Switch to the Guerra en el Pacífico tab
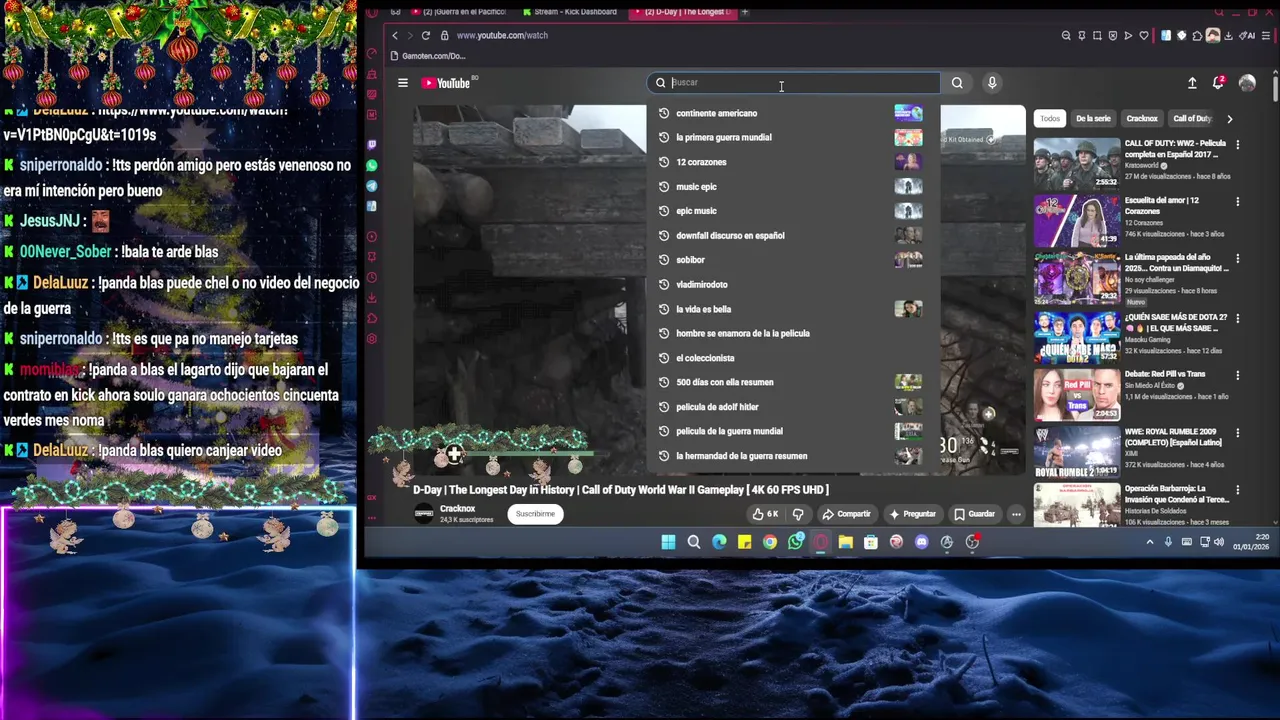The image size is (1280, 720). (460, 12)
